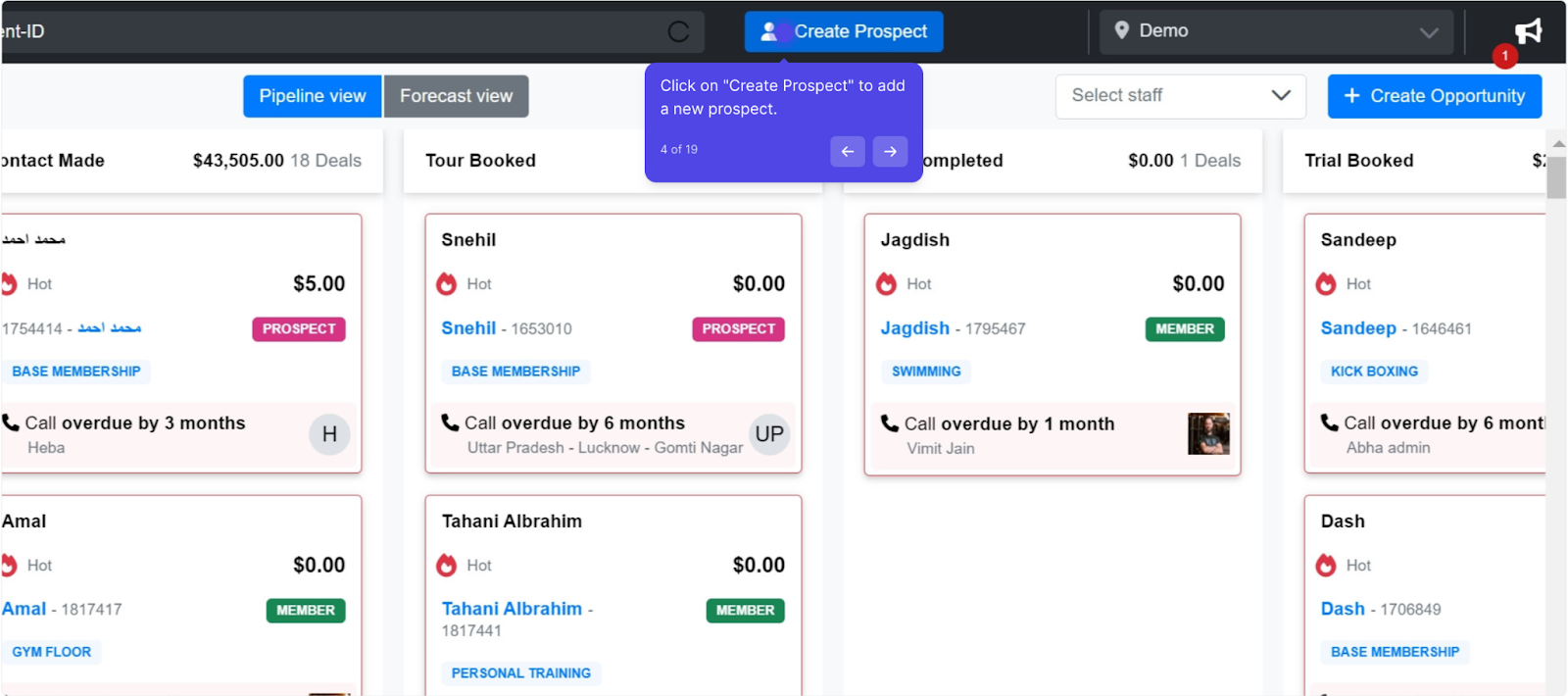
Task: Open the Tahani Albrahim member link
Action: tap(512, 609)
